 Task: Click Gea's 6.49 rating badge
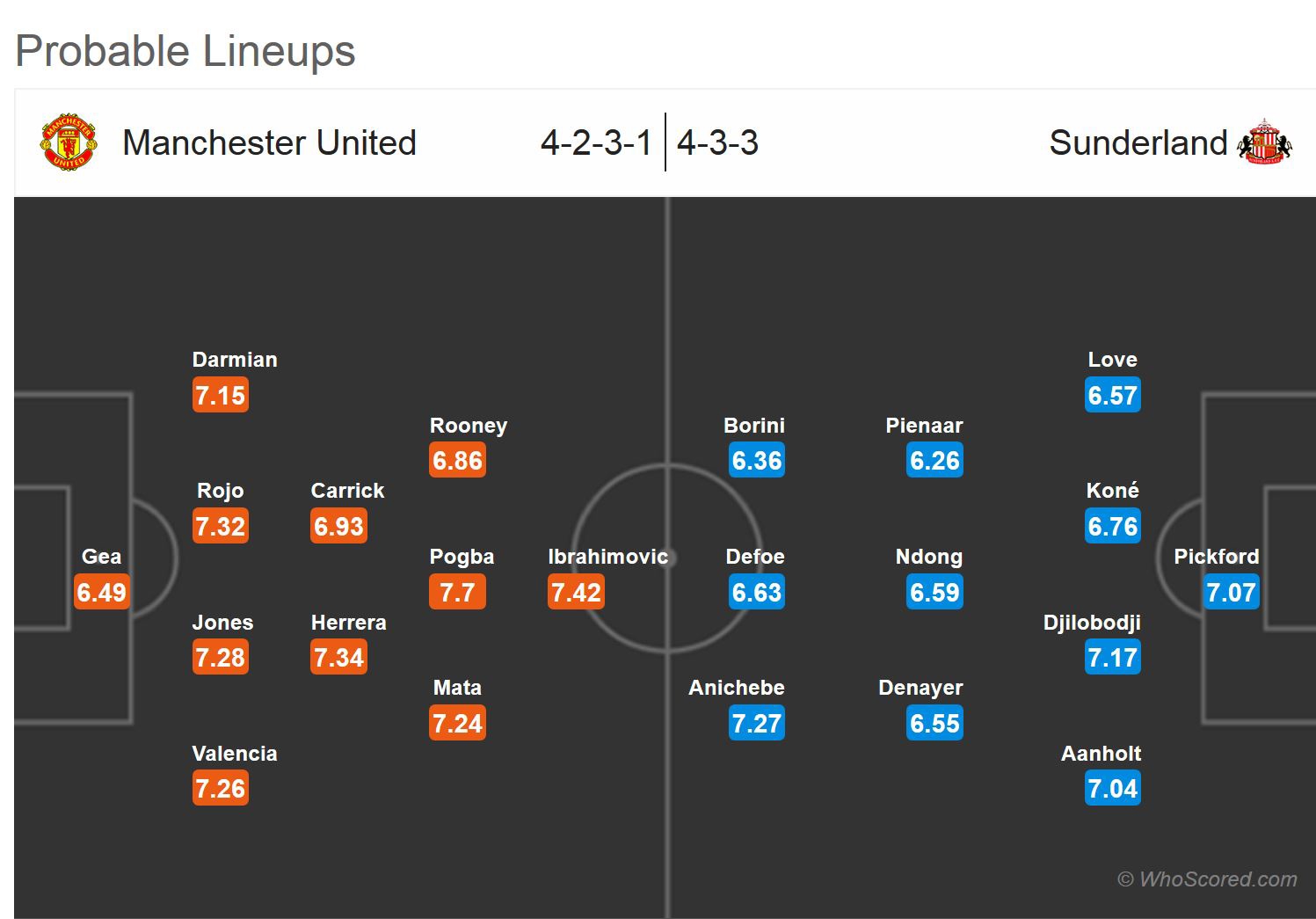(x=102, y=592)
